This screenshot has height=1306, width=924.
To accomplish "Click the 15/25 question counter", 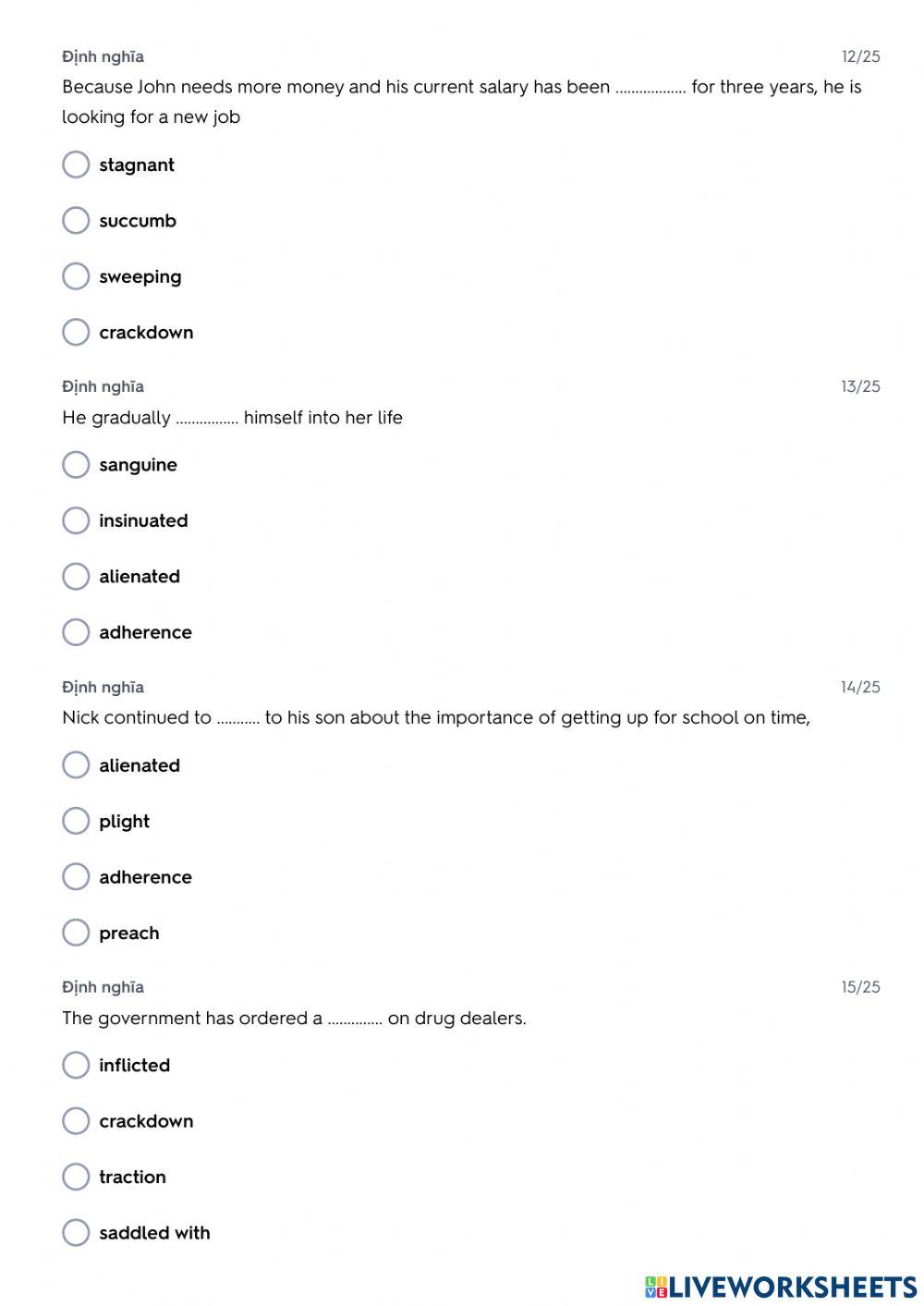I will pyautogui.click(x=860, y=987).
